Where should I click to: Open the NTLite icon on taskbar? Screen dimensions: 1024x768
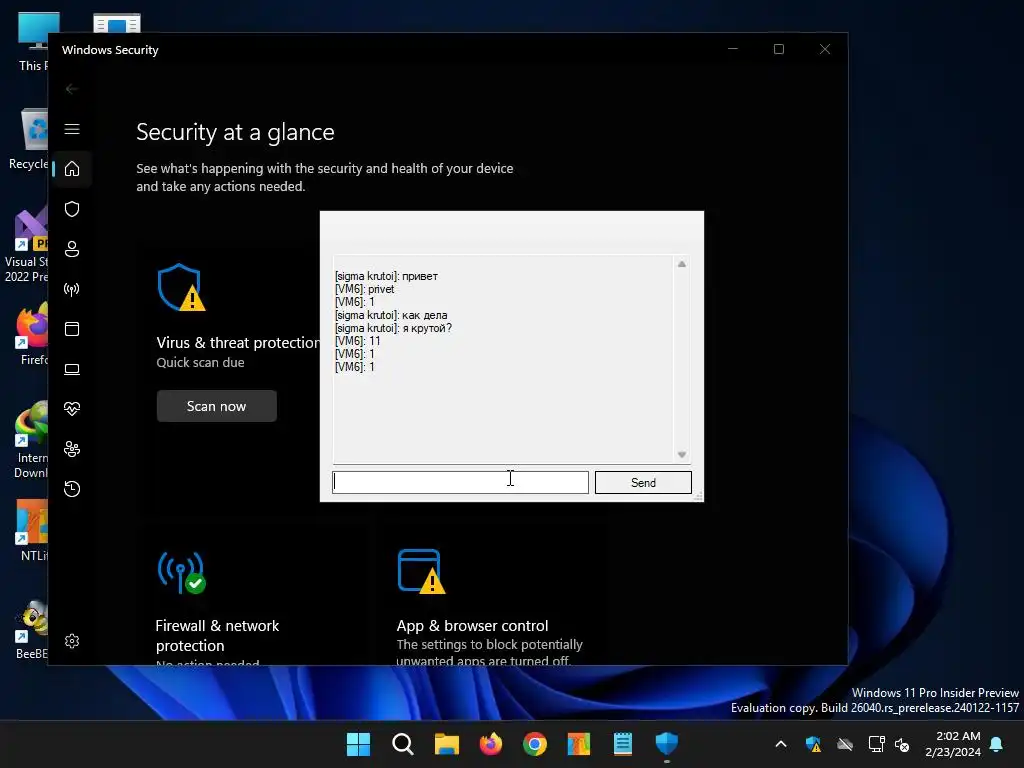pyautogui.click(x=579, y=744)
